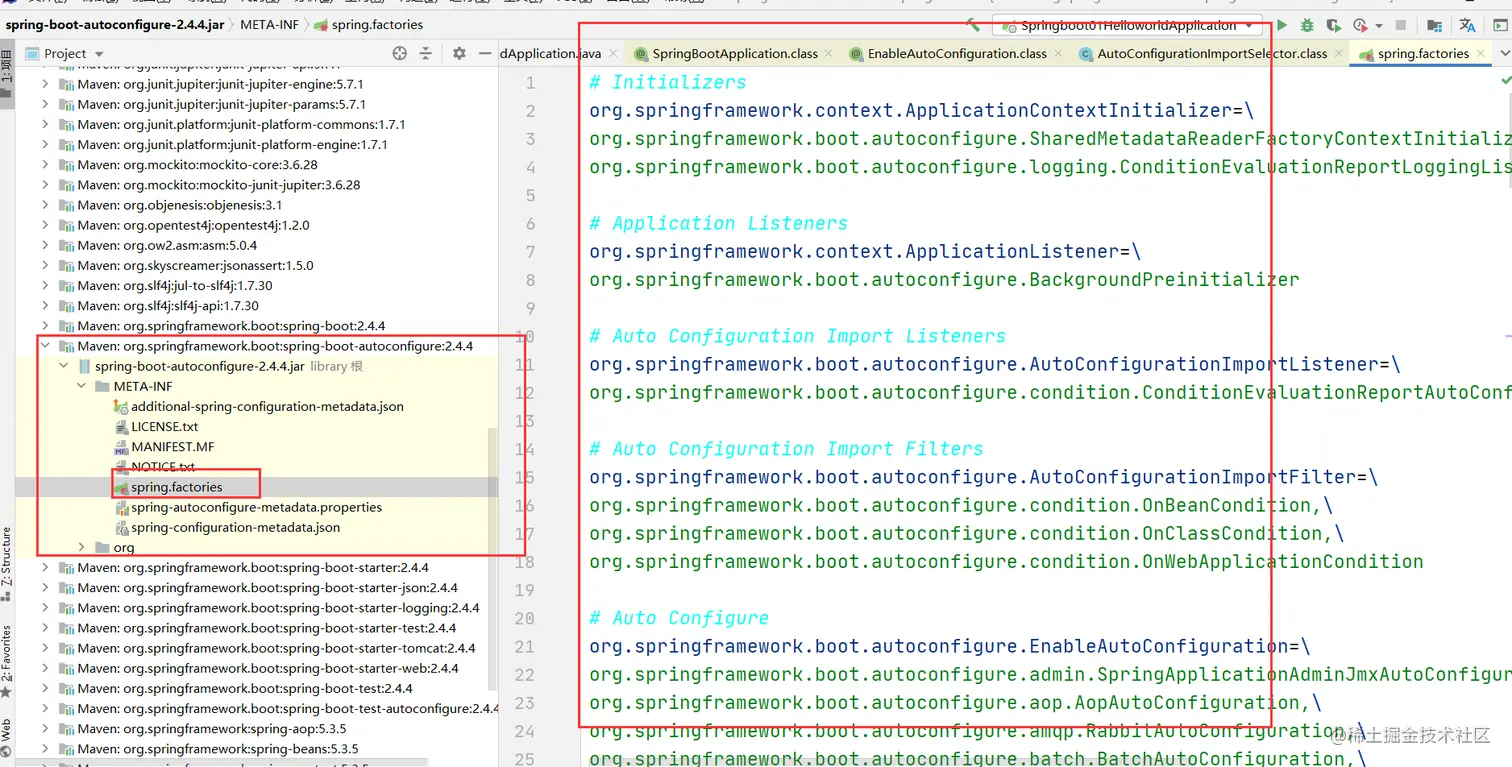Select Maven junit-jupiter-engine:5.7.1 library
Image resolution: width=1512 pixels, height=767 pixels.
[220, 84]
